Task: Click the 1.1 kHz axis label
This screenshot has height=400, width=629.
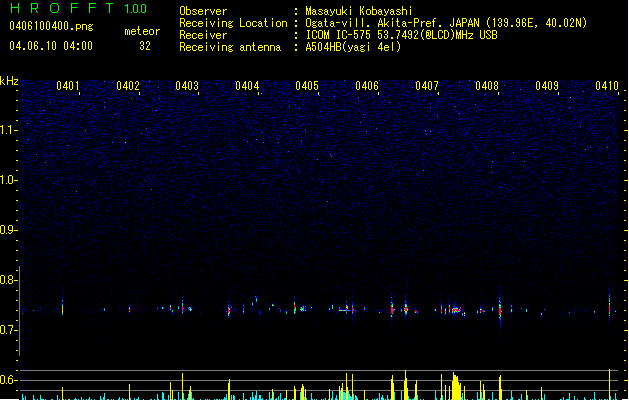Action: pyautogui.click(x=9, y=130)
